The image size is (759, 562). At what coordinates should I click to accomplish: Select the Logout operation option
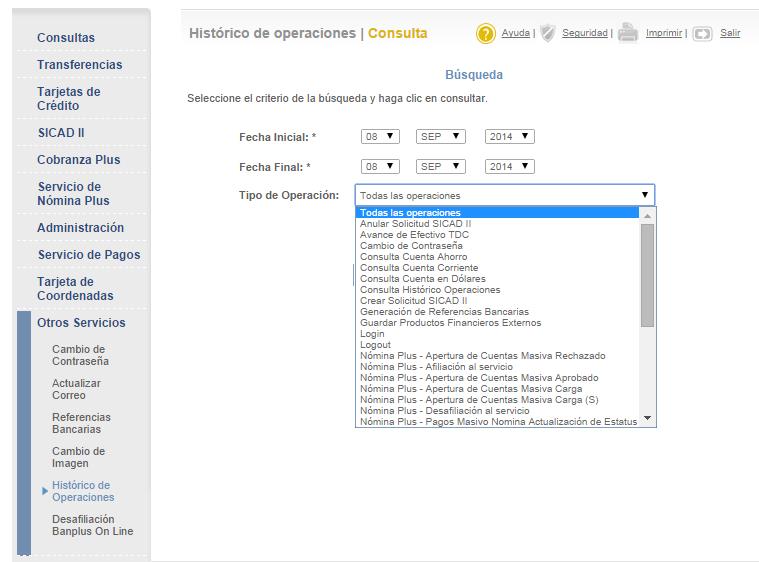tap(497, 345)
